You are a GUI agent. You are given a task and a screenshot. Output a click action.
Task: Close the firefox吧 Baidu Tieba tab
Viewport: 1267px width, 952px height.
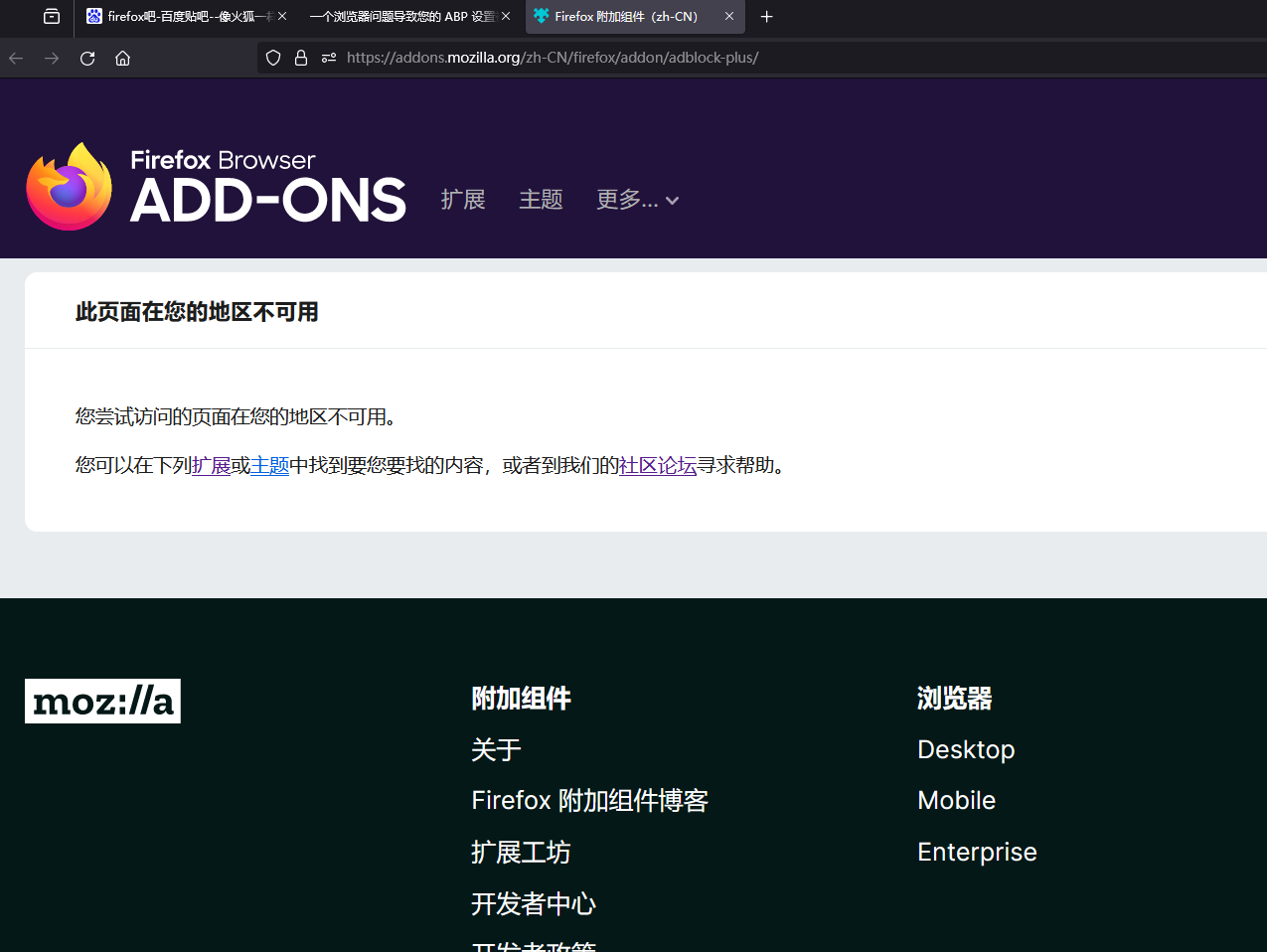(282, 17)
